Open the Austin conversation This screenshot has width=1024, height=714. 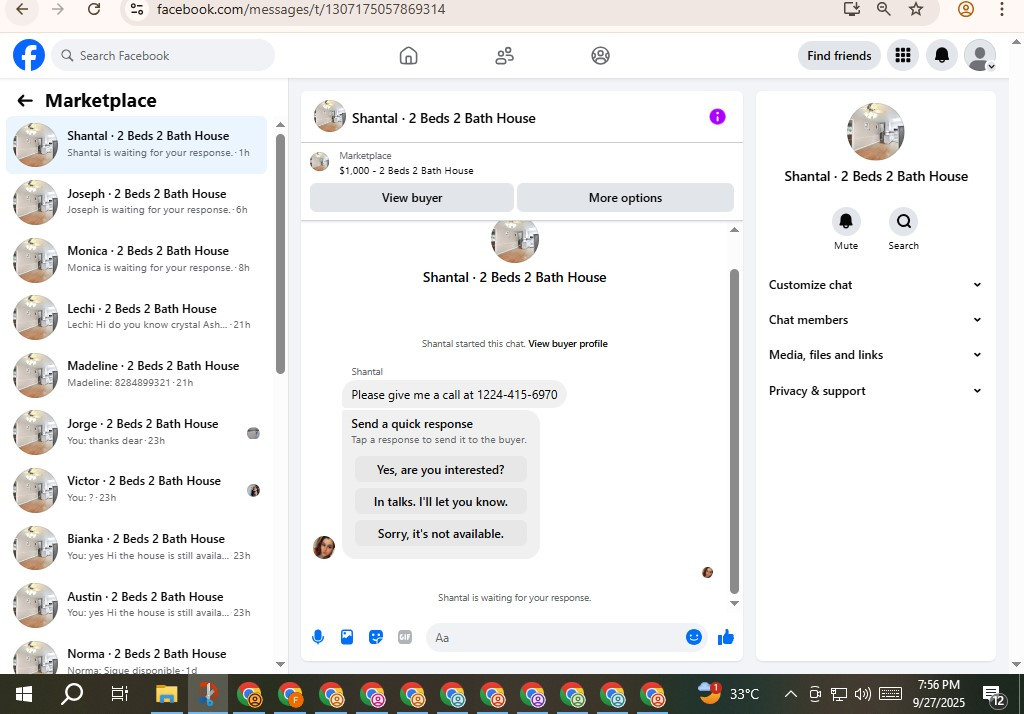pyautogui.click(x=136, y=605)
